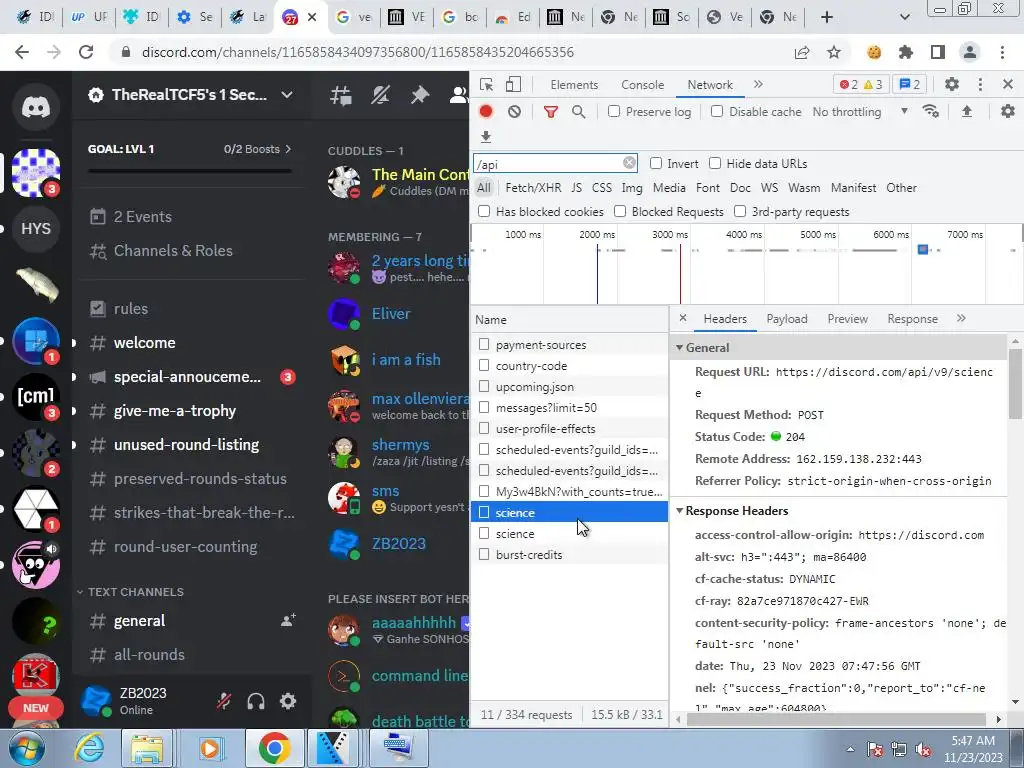This screenshot has height=768, width=1024.
Task: Check the Invert filter checkbox
Action: click(656, 163)
